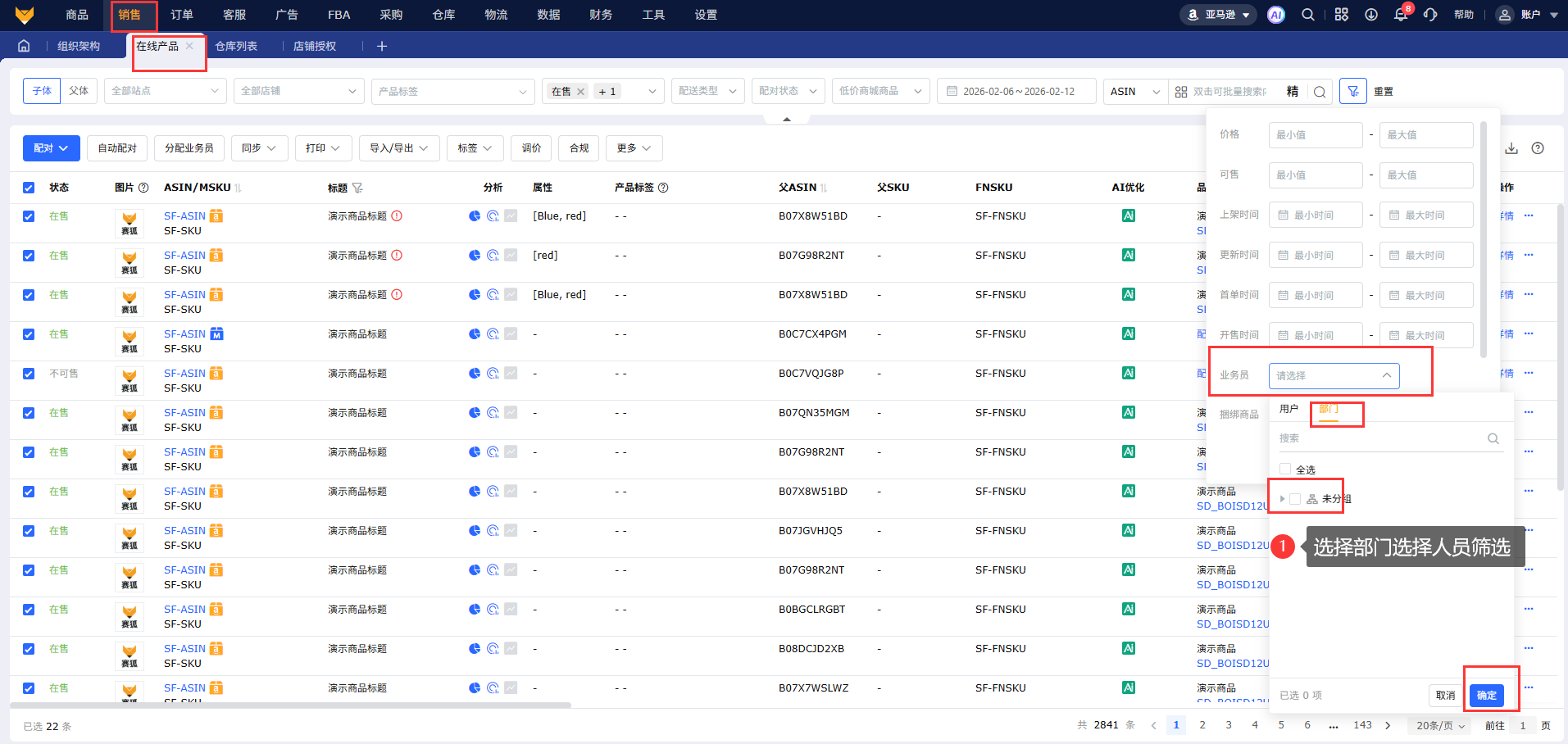Click the 价格 minimum value input field
The width and height of the screenshot is (1568, 744).
click(x=1315, y=134)
